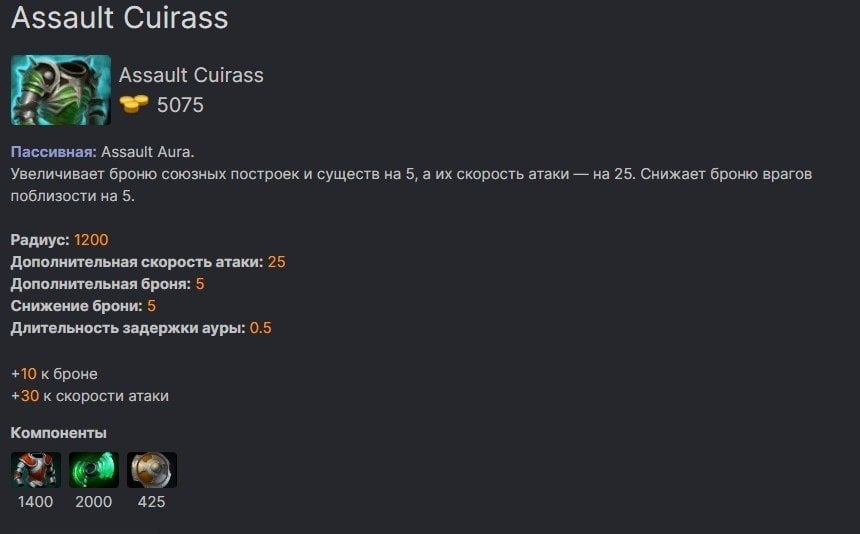The height and width of the screenshot is (534, 860).
Task: Click the 2000 component price
Action: 94,502
